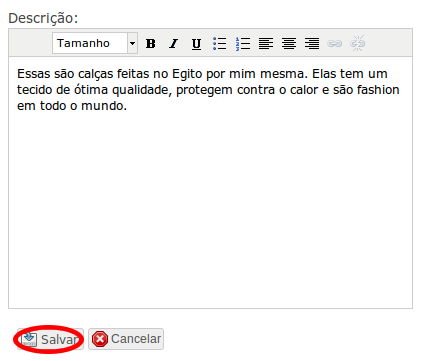This screenshot has height=361, width=425.
Task: Click the text "em todo o mundo."
Action: pos(72,106)
